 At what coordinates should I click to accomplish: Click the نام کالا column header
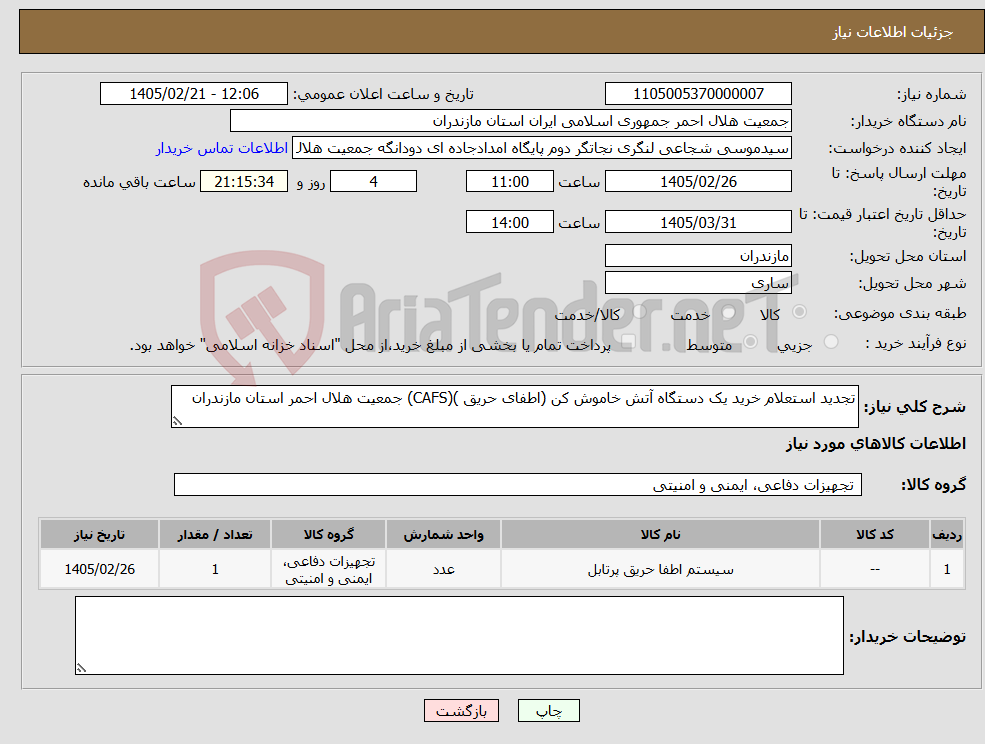[660, 534]
